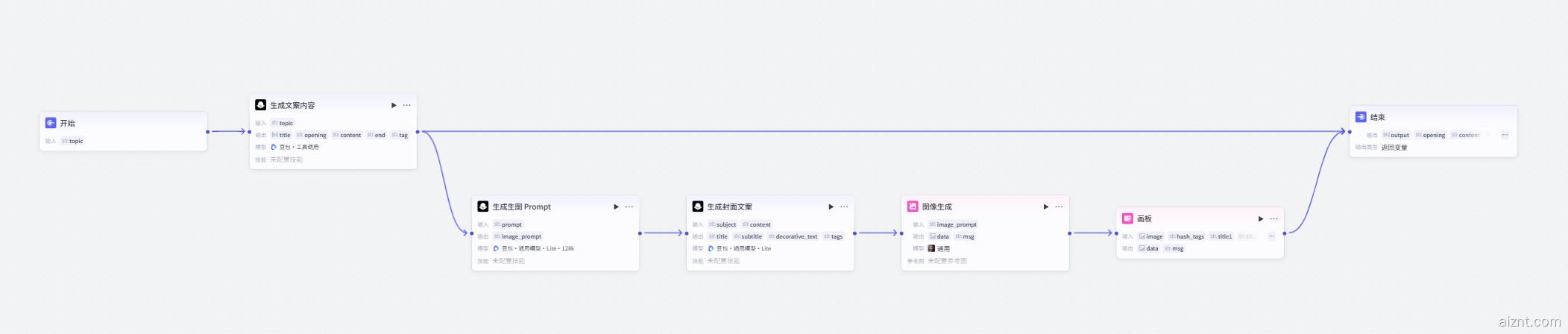The height and width of the screenshot is (334, 1568).
Task: Click the data output tag in 图像生成
Action: pyautogui.click(x=939, y=236)
